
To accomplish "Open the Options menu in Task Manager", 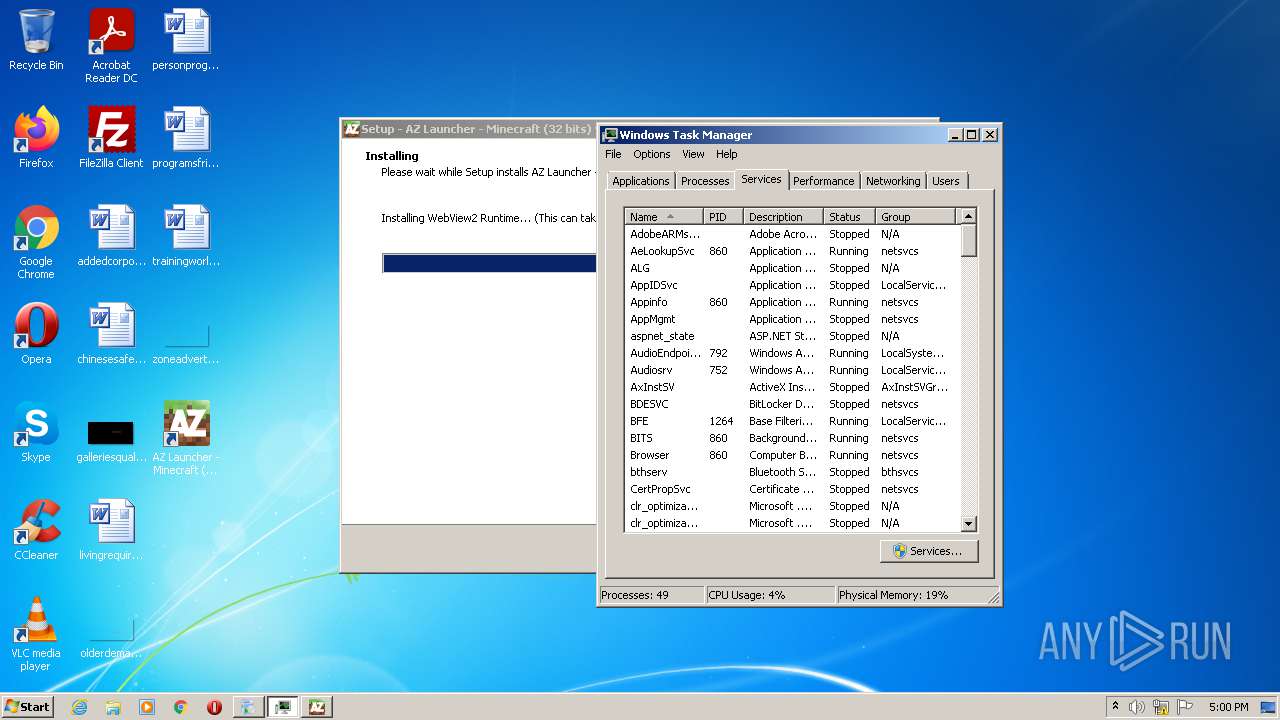I will pos(651,154).
